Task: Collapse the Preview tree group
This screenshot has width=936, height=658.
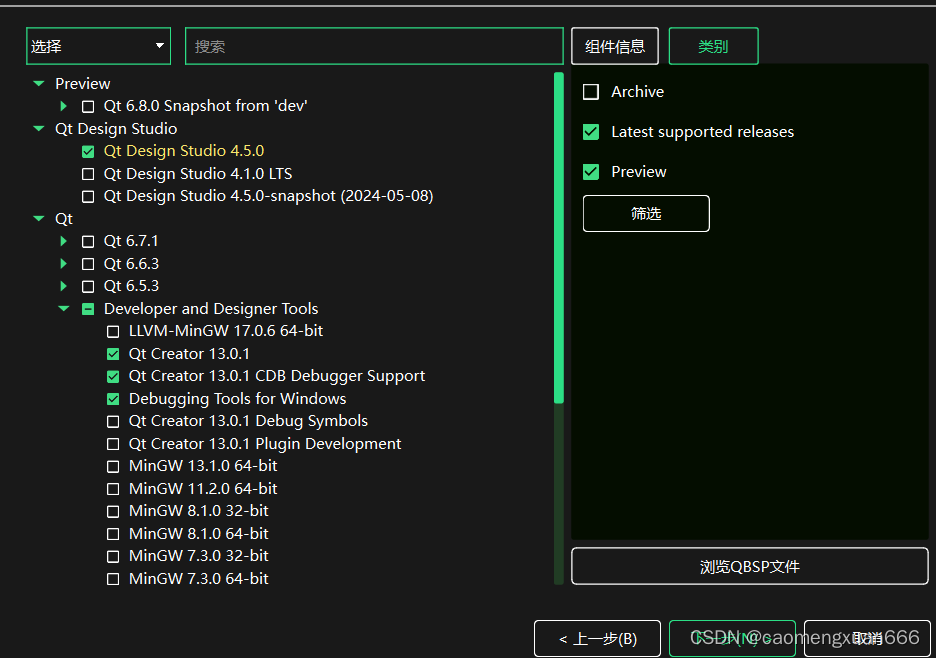Action: 39,84
